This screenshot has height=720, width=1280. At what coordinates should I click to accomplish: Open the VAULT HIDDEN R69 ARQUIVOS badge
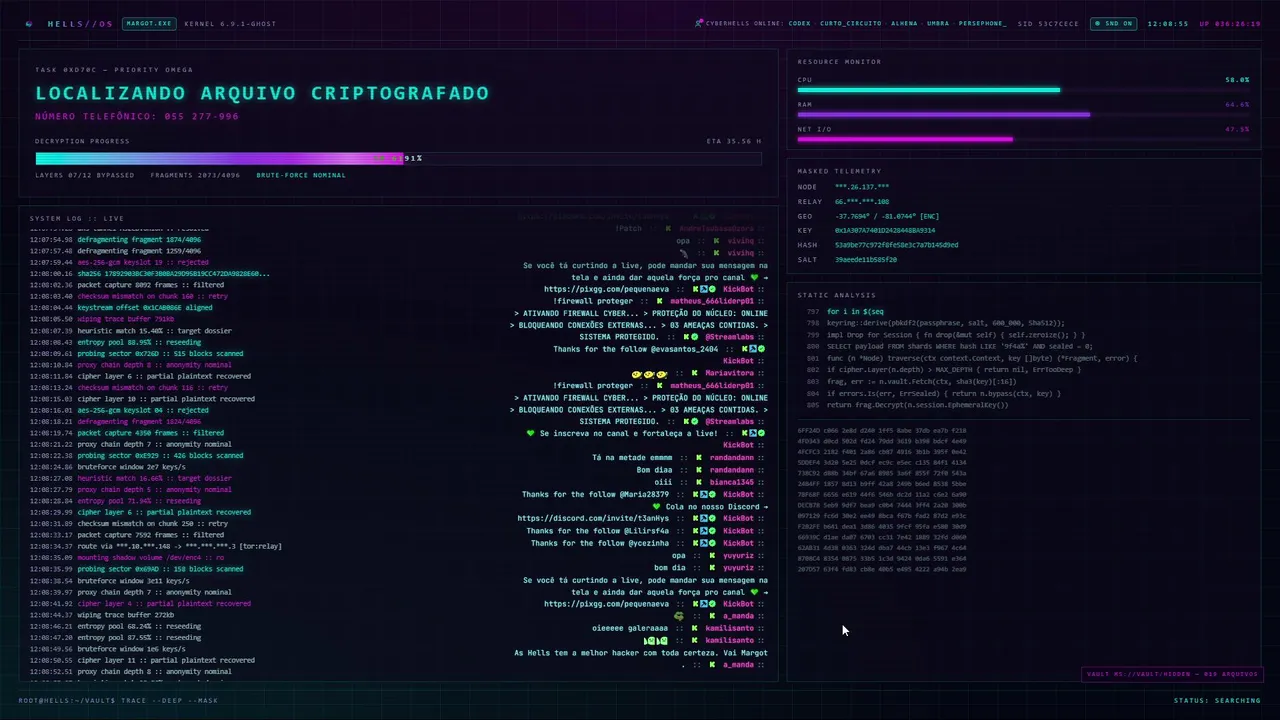pos(1171,674)
